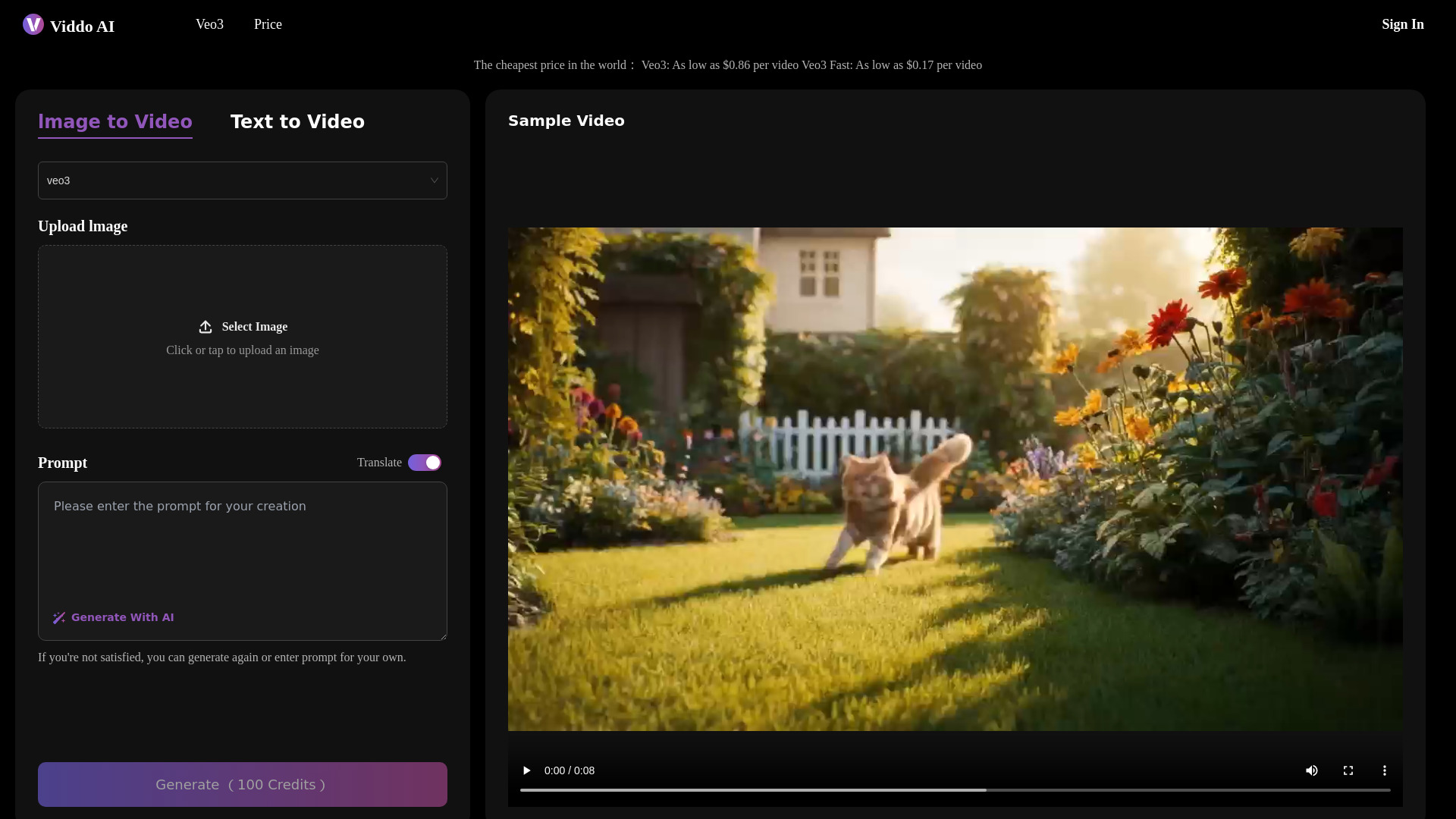Switch the Translate switch state
1456x819 pixels.
tap(425, 463)
